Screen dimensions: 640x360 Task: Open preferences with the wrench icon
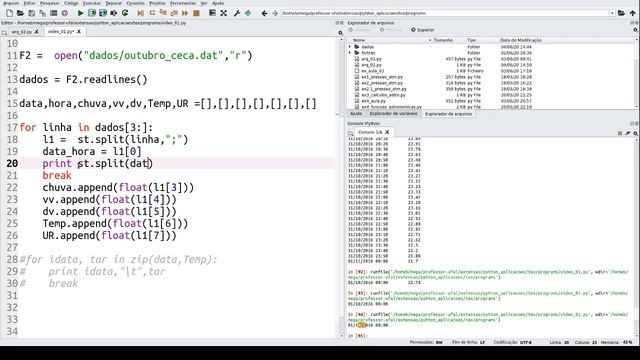[x=237, y=13]
